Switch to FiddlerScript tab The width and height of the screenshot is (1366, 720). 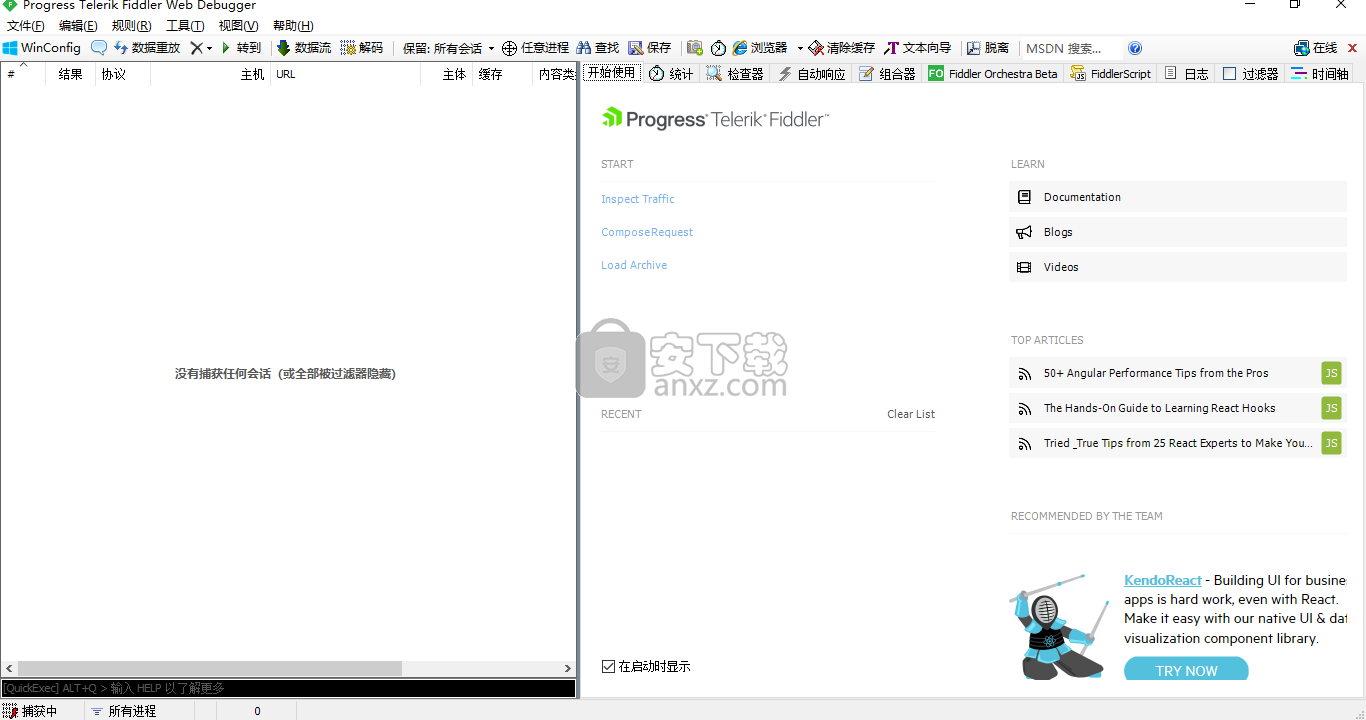(1111, 74)
